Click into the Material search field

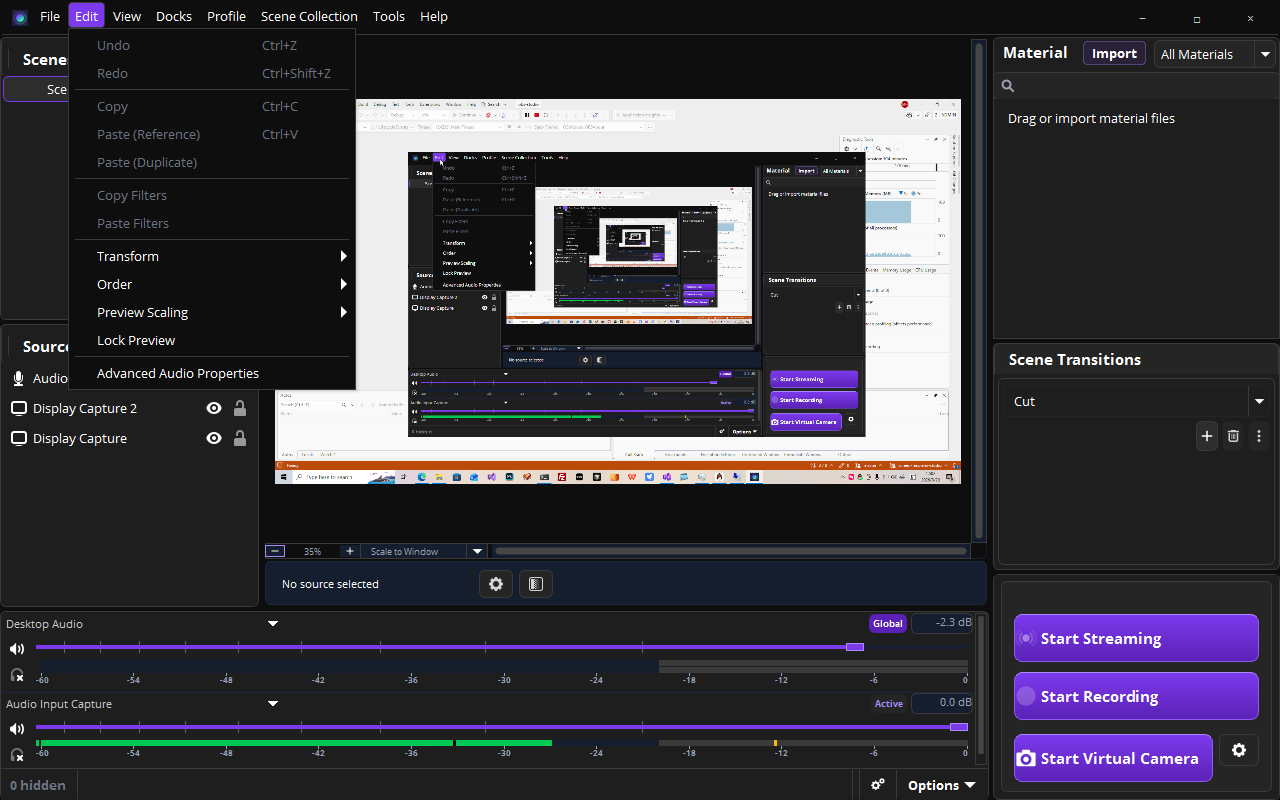tap(1136, 87)
